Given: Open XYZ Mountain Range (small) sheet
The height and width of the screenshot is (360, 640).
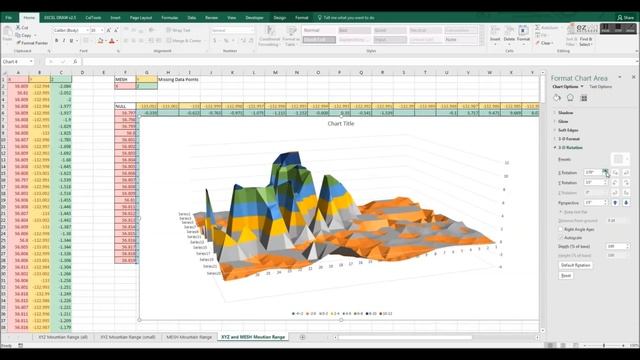Looking at the screenshot, I should coord(128,337).
